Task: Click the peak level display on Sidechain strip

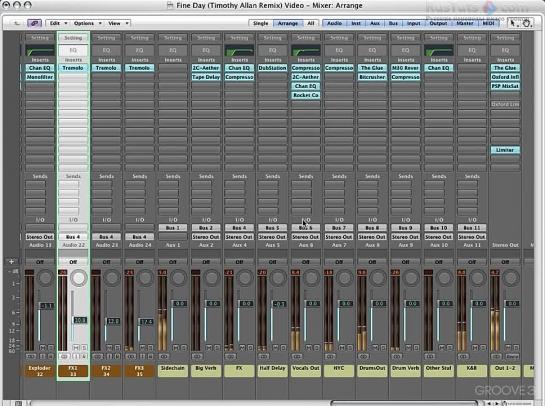Action: (162, 272)
